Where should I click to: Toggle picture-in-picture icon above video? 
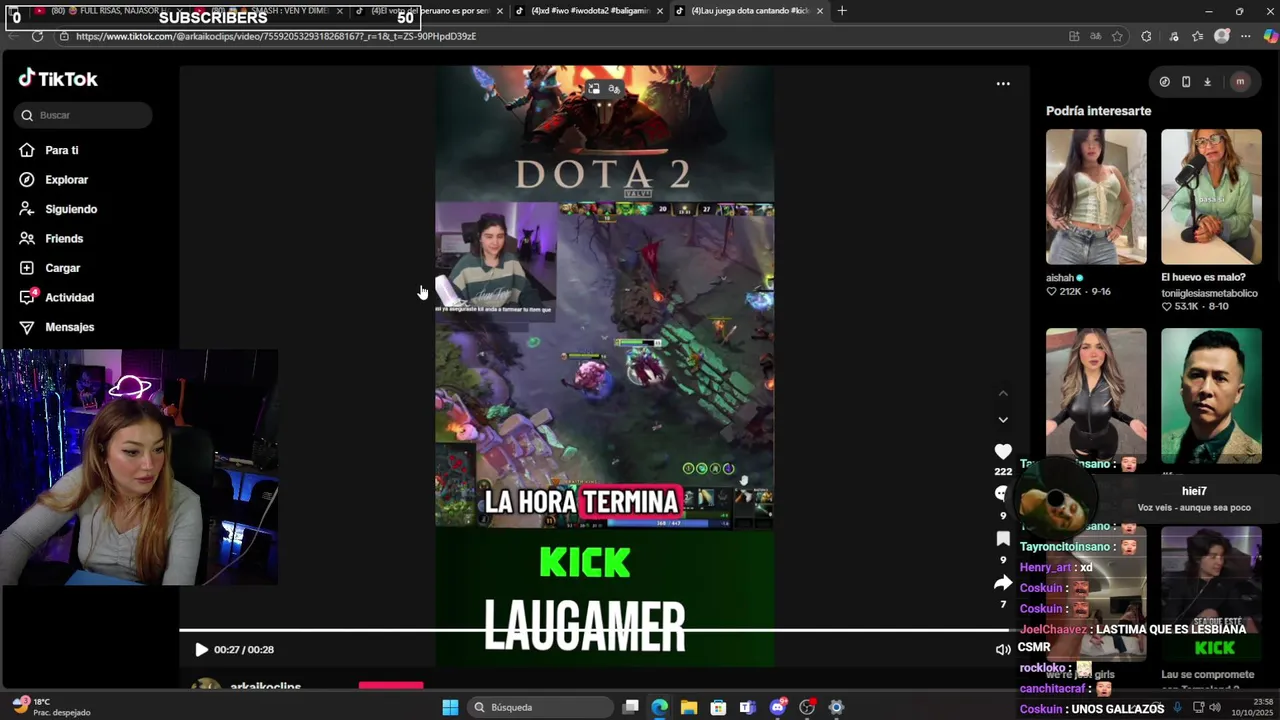tap(594, 89)
